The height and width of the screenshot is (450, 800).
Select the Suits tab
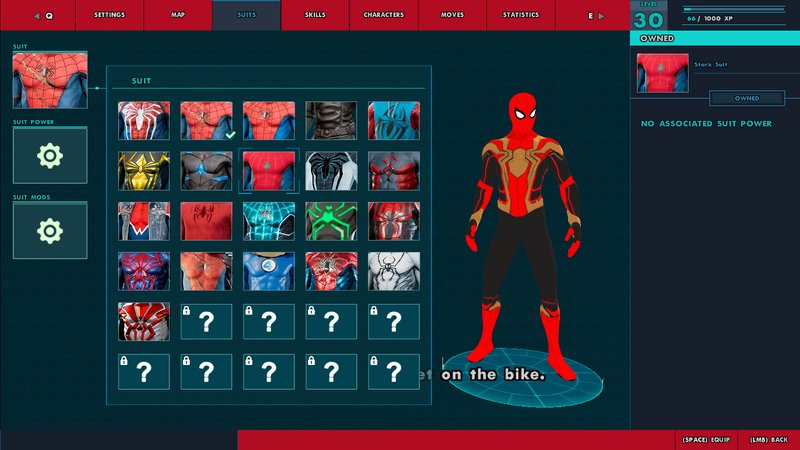246,15
